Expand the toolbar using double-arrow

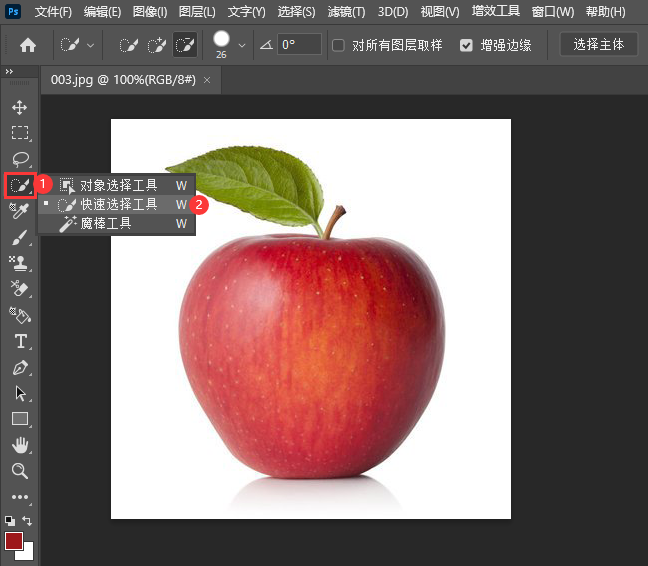9,73
